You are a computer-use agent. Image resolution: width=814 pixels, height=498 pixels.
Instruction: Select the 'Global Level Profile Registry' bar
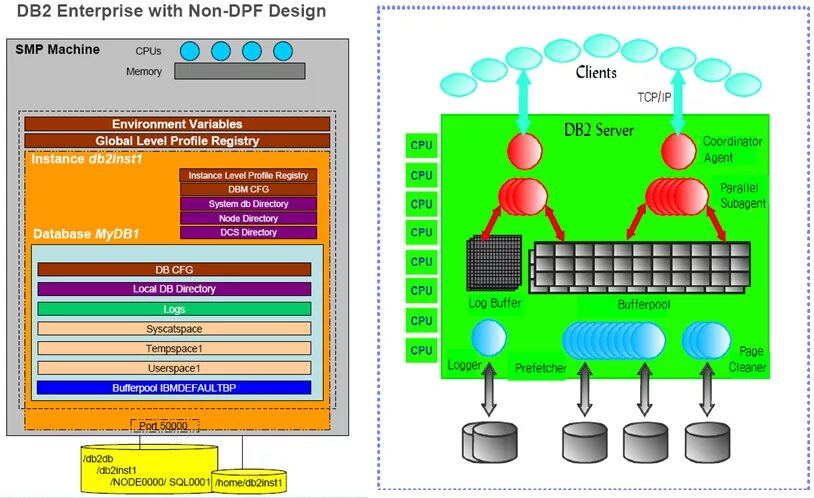177,141
